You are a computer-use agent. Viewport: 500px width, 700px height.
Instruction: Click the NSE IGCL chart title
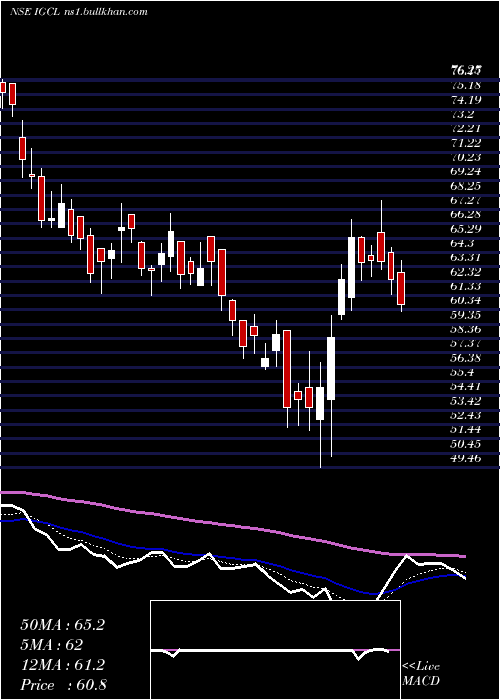pyautogui.click(x=79, y=11)
